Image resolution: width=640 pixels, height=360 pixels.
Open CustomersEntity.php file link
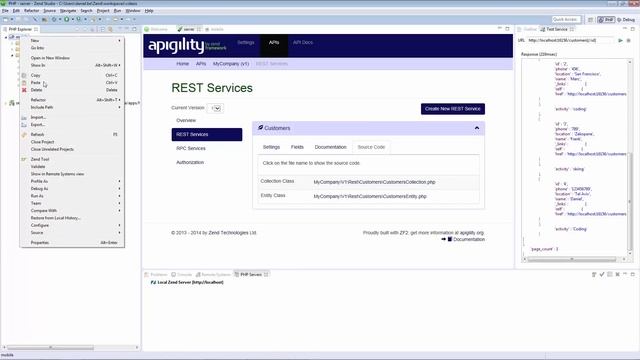click(370, 196)
